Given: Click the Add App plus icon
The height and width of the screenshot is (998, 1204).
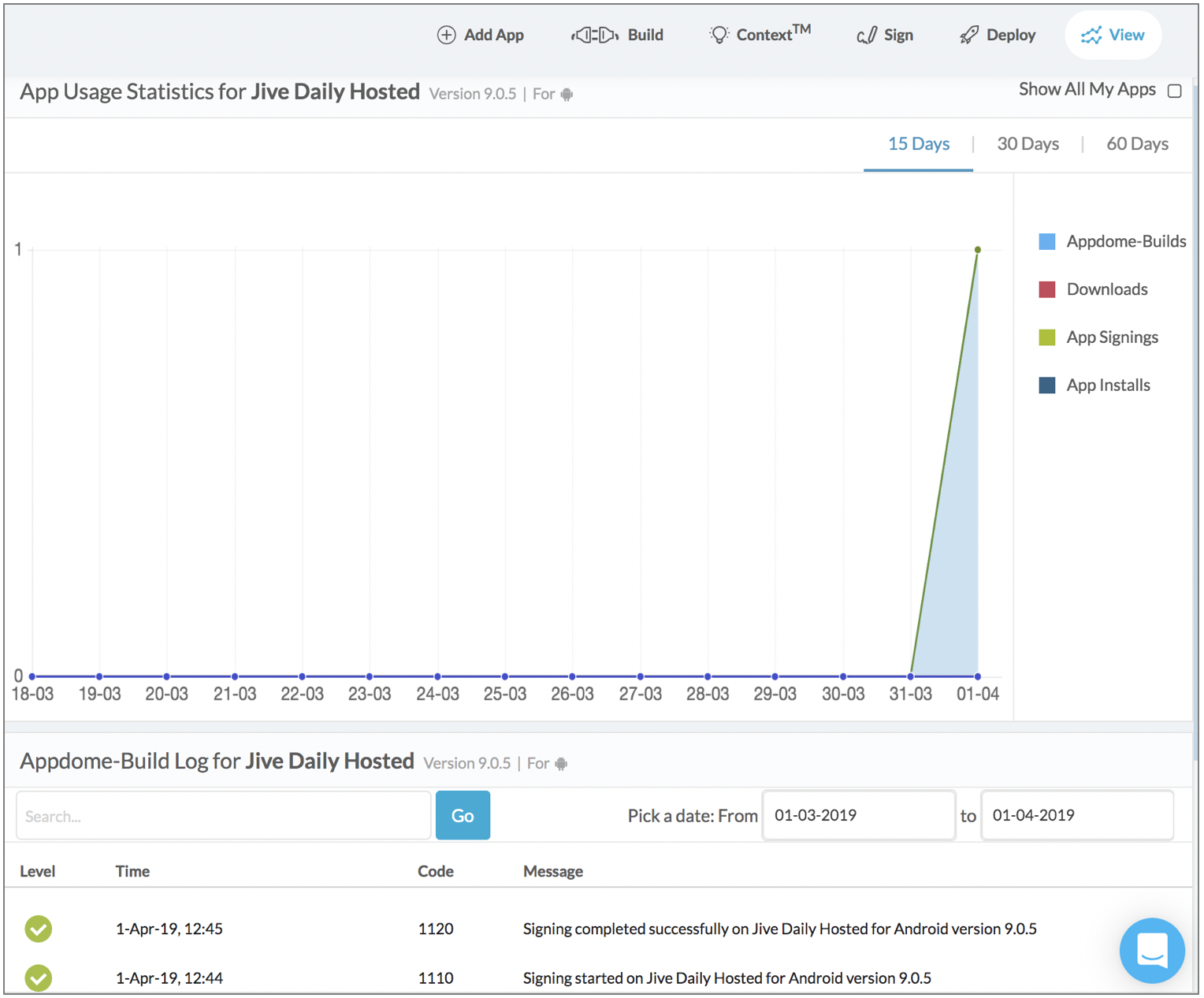Looking at the screenshot, I should (447, 35).
